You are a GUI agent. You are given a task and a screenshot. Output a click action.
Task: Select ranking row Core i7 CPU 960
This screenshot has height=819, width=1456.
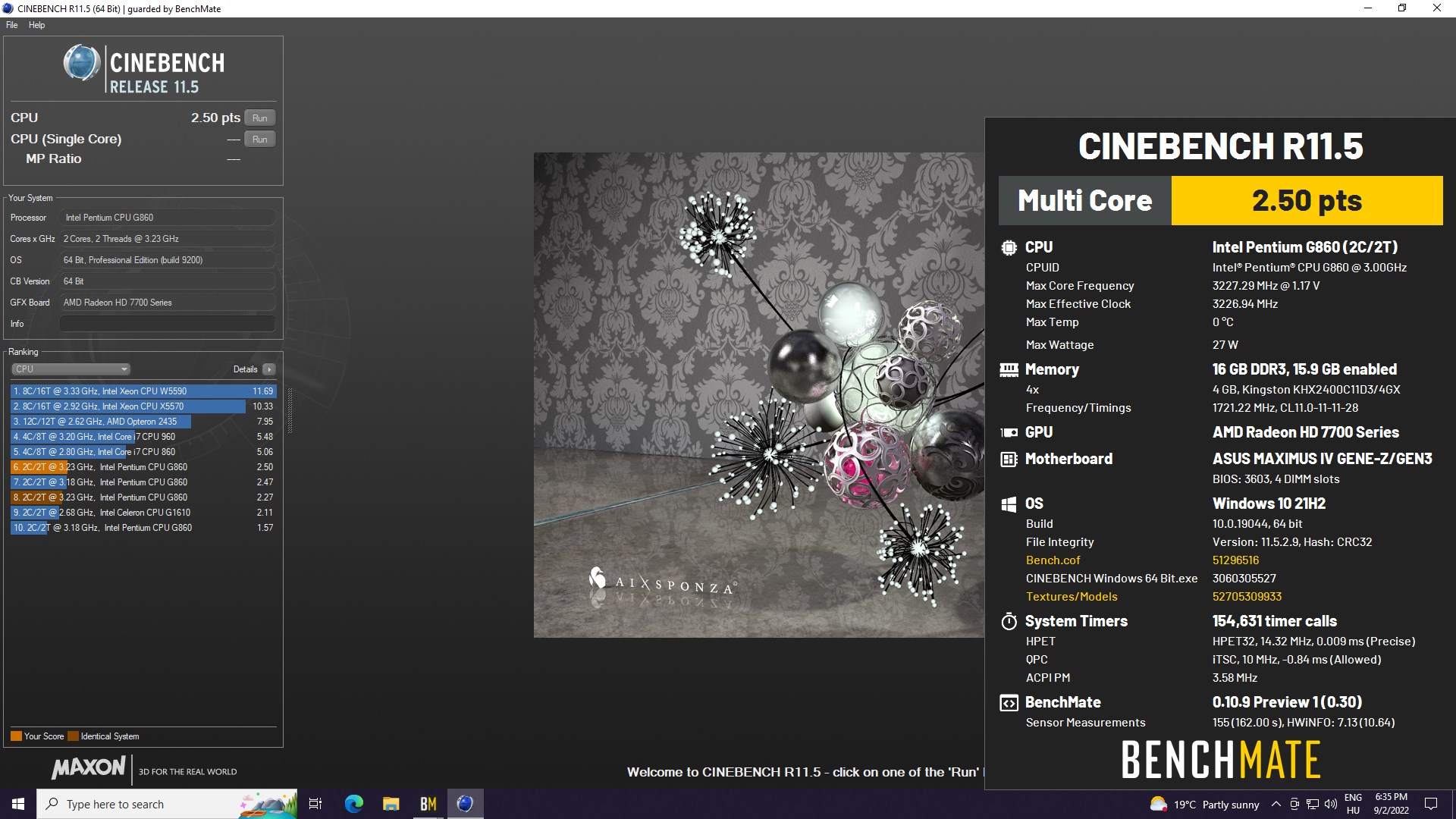(x=143, y=437)
